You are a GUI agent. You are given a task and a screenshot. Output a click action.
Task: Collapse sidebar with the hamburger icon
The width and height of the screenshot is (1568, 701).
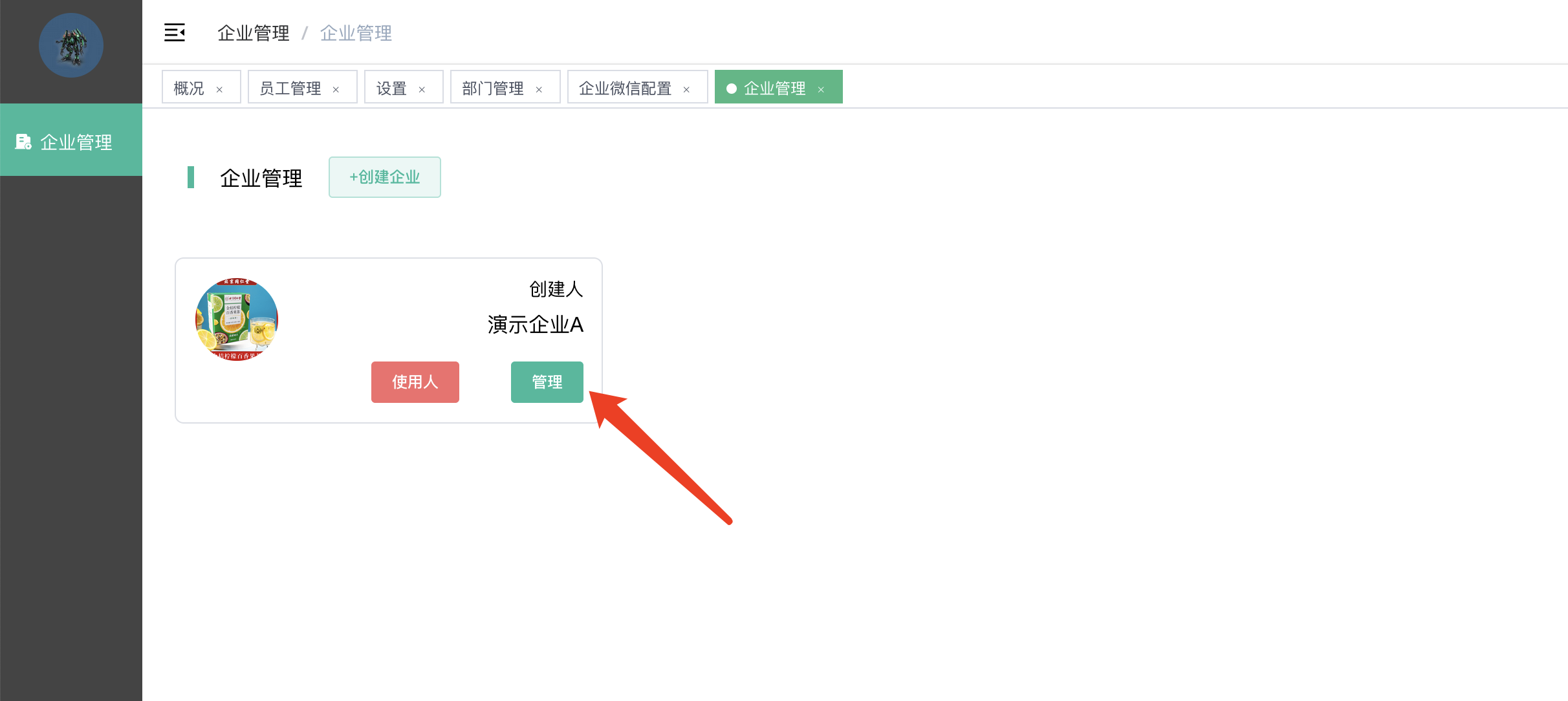pyautogui.click(x=175, y=32)
